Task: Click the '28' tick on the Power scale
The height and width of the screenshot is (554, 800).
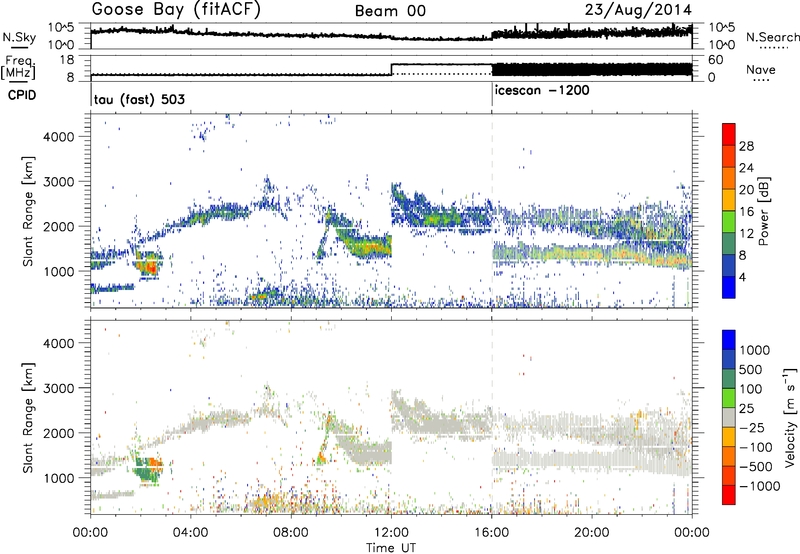Action: pyautogui.click(x=746, y=146)
